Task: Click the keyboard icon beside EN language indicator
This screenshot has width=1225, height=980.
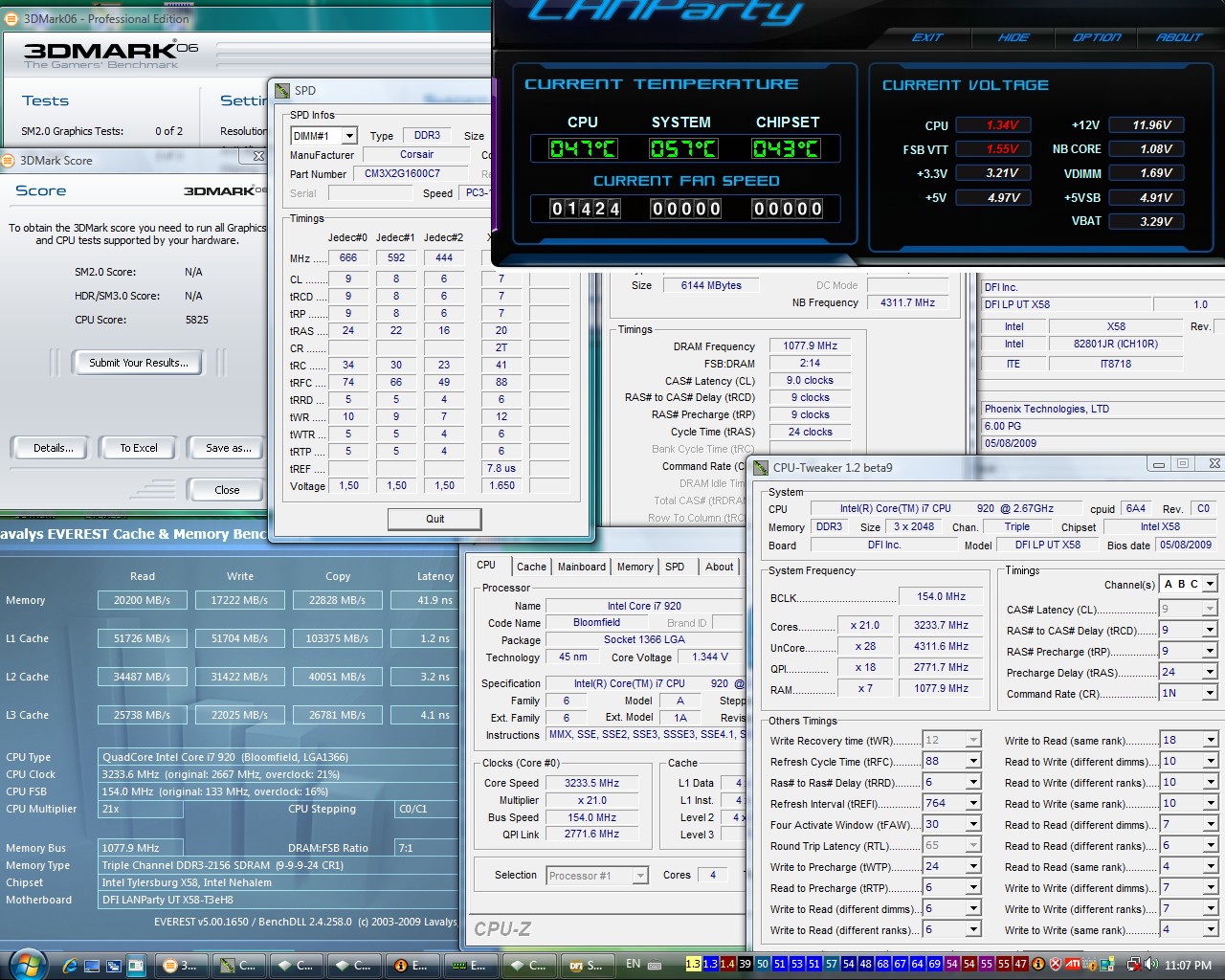Action: (655, 965)
